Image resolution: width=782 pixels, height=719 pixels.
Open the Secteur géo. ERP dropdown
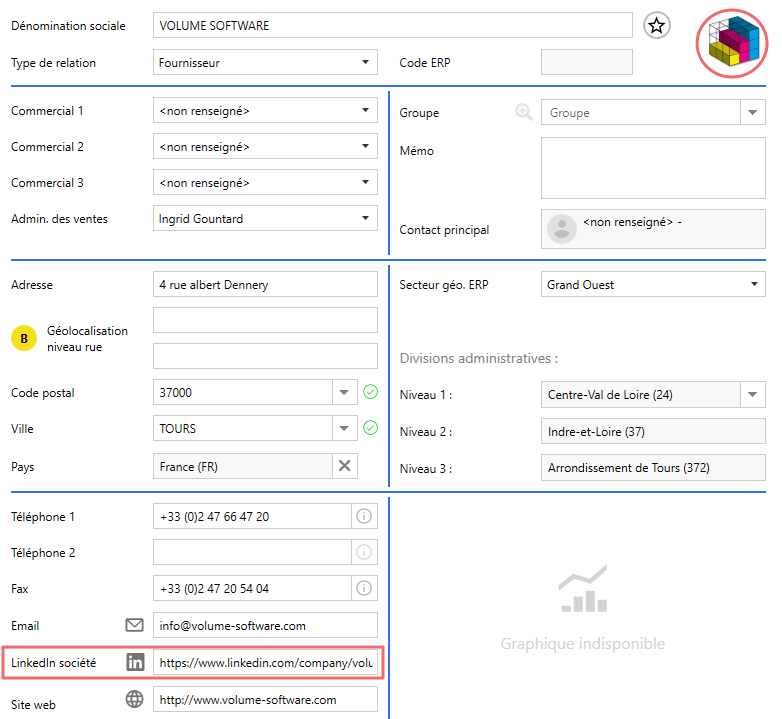click(x=653, y=284)
